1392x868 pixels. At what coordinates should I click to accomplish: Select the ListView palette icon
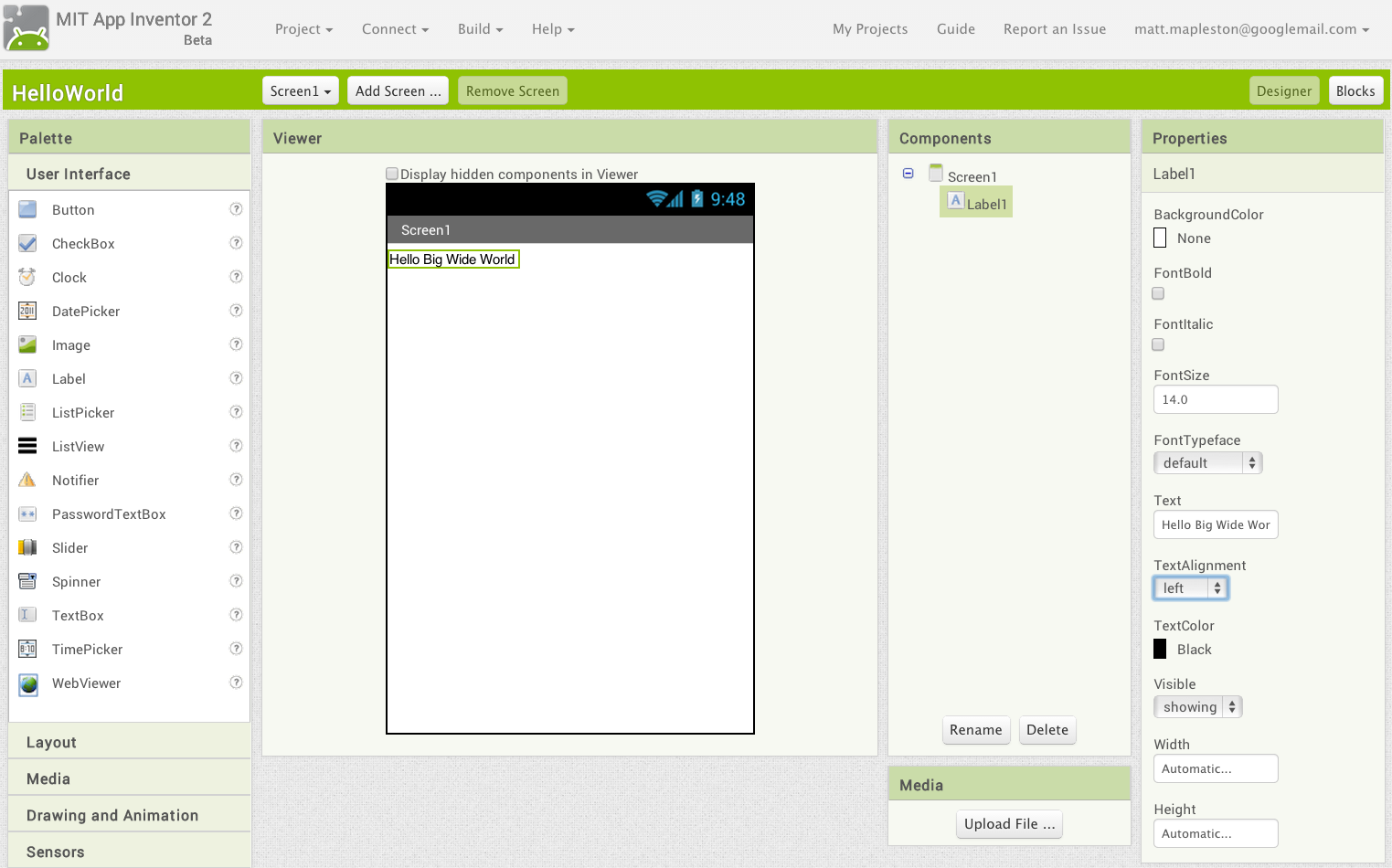coord(27,446)
